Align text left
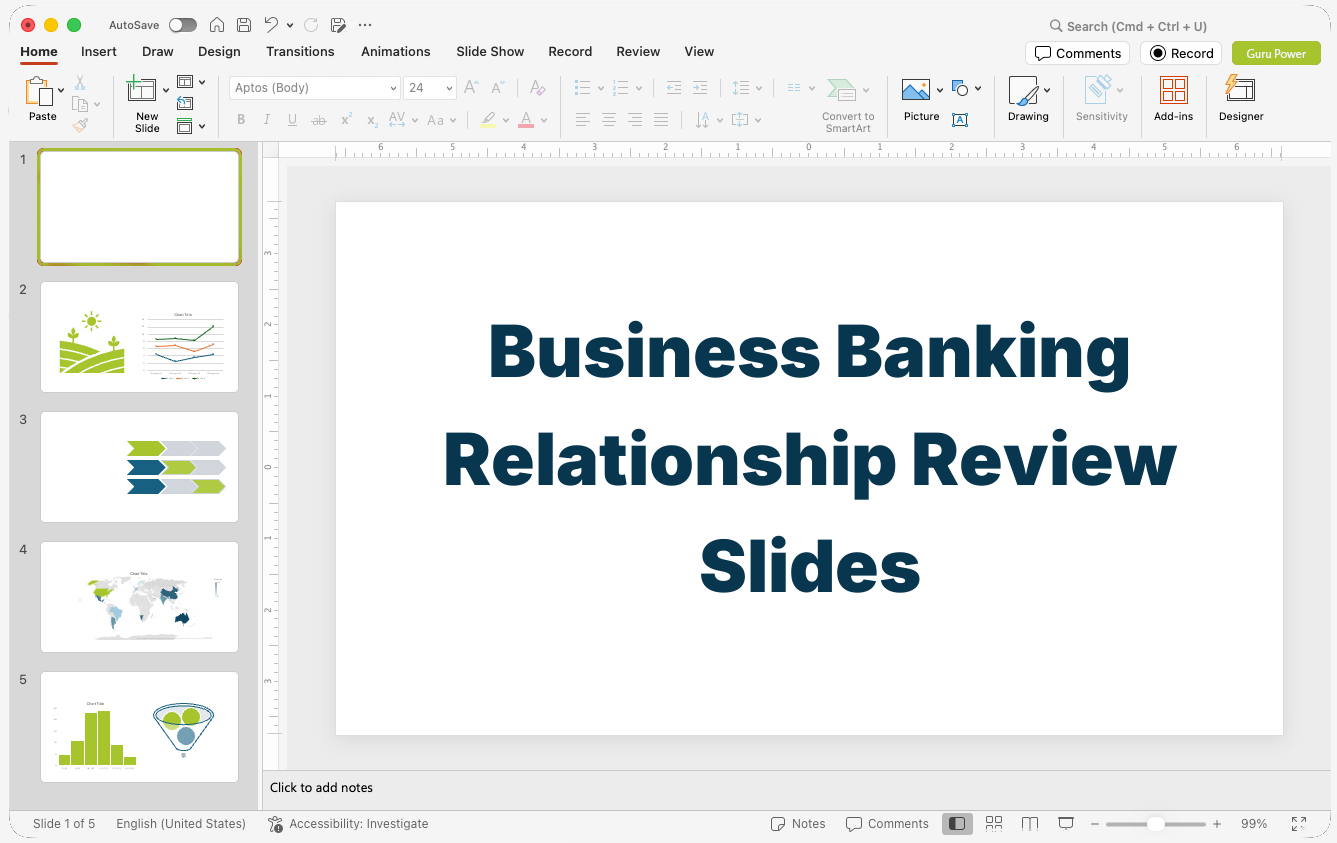 (583, 120)
